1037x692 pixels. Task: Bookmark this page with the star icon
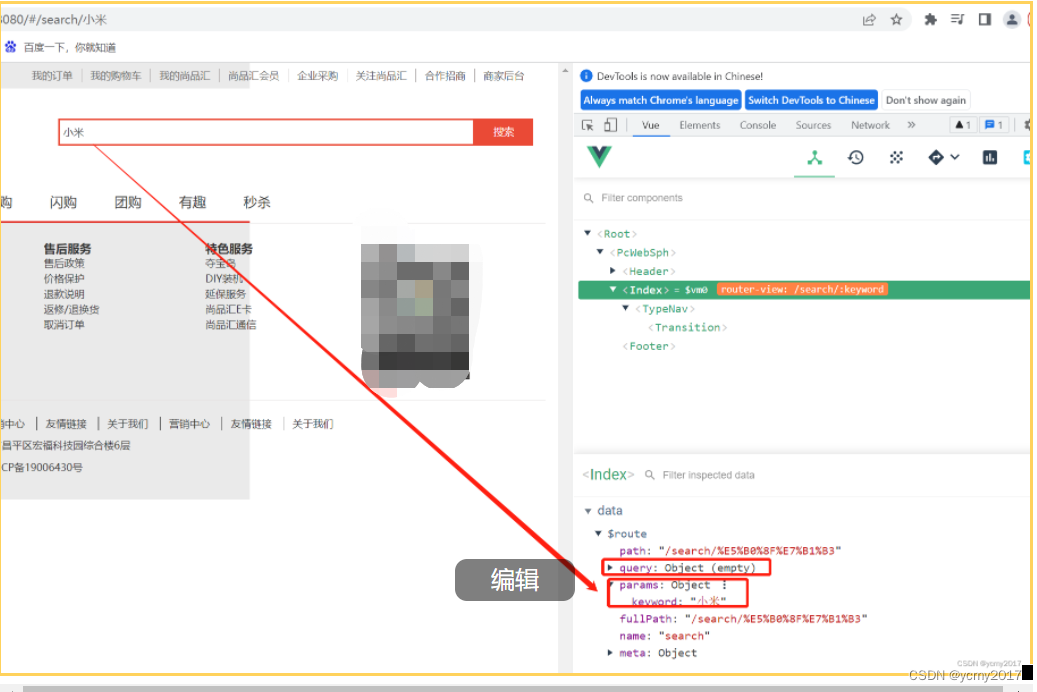(896, 20)
